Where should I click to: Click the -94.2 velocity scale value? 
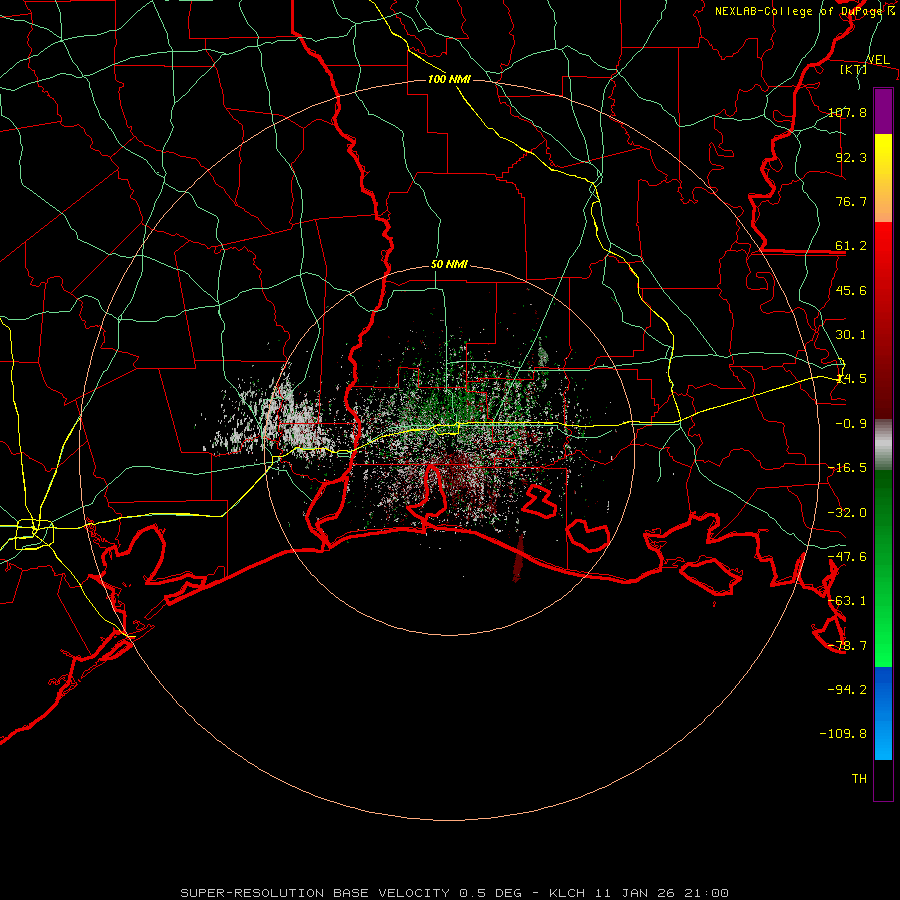click(x=847, y=690)
